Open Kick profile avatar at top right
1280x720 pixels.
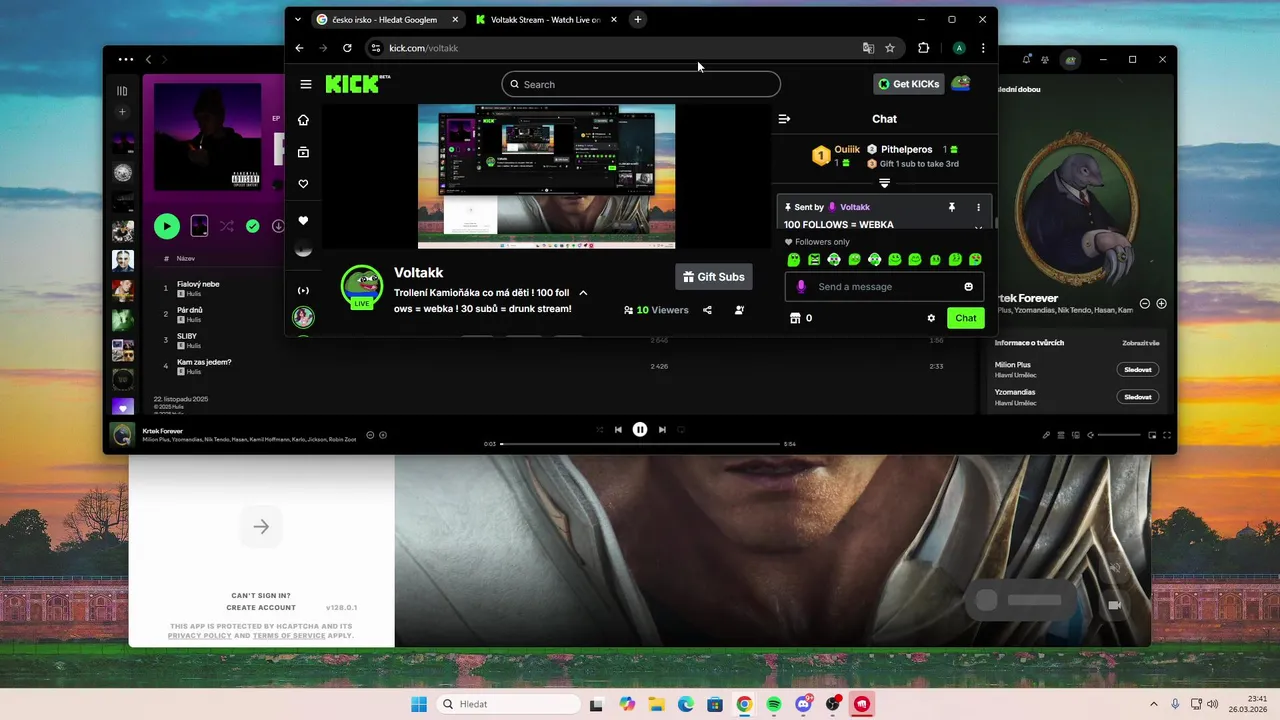pos(961,84)
